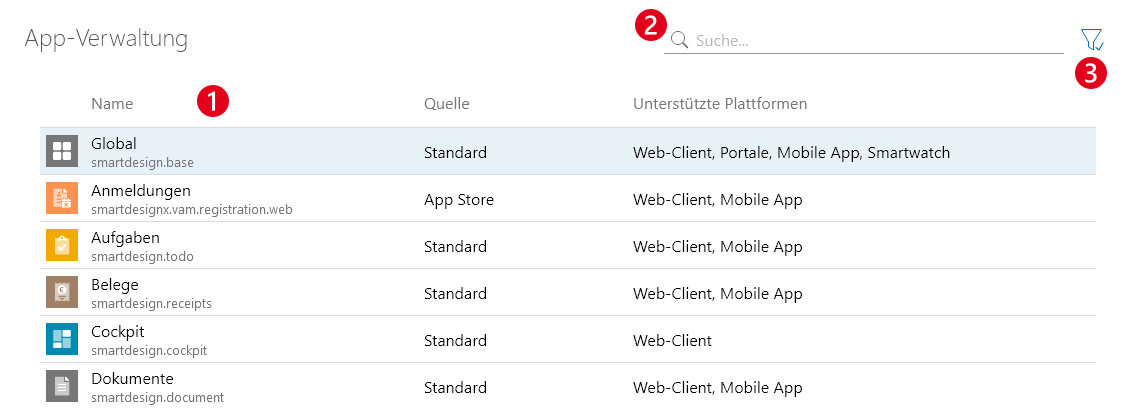Open the Anmeldungen app entry
This screenshot has height=409, width=1136.
coord(140,191)
